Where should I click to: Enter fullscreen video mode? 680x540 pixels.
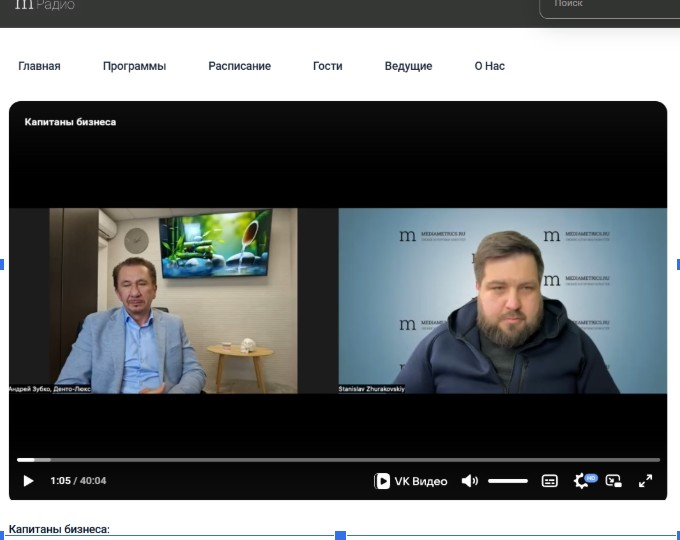pos(645,481)
